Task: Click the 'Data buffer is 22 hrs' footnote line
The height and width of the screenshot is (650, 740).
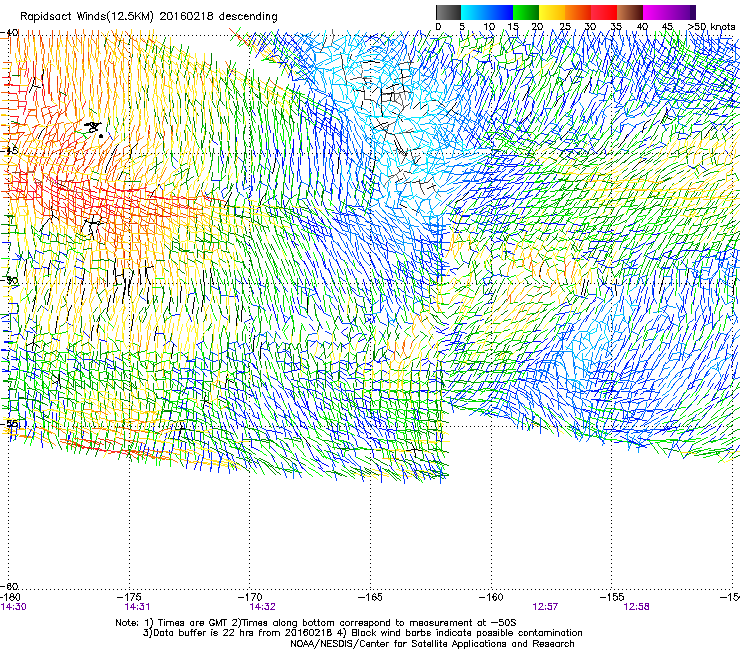Action: [x=362, y=633]
